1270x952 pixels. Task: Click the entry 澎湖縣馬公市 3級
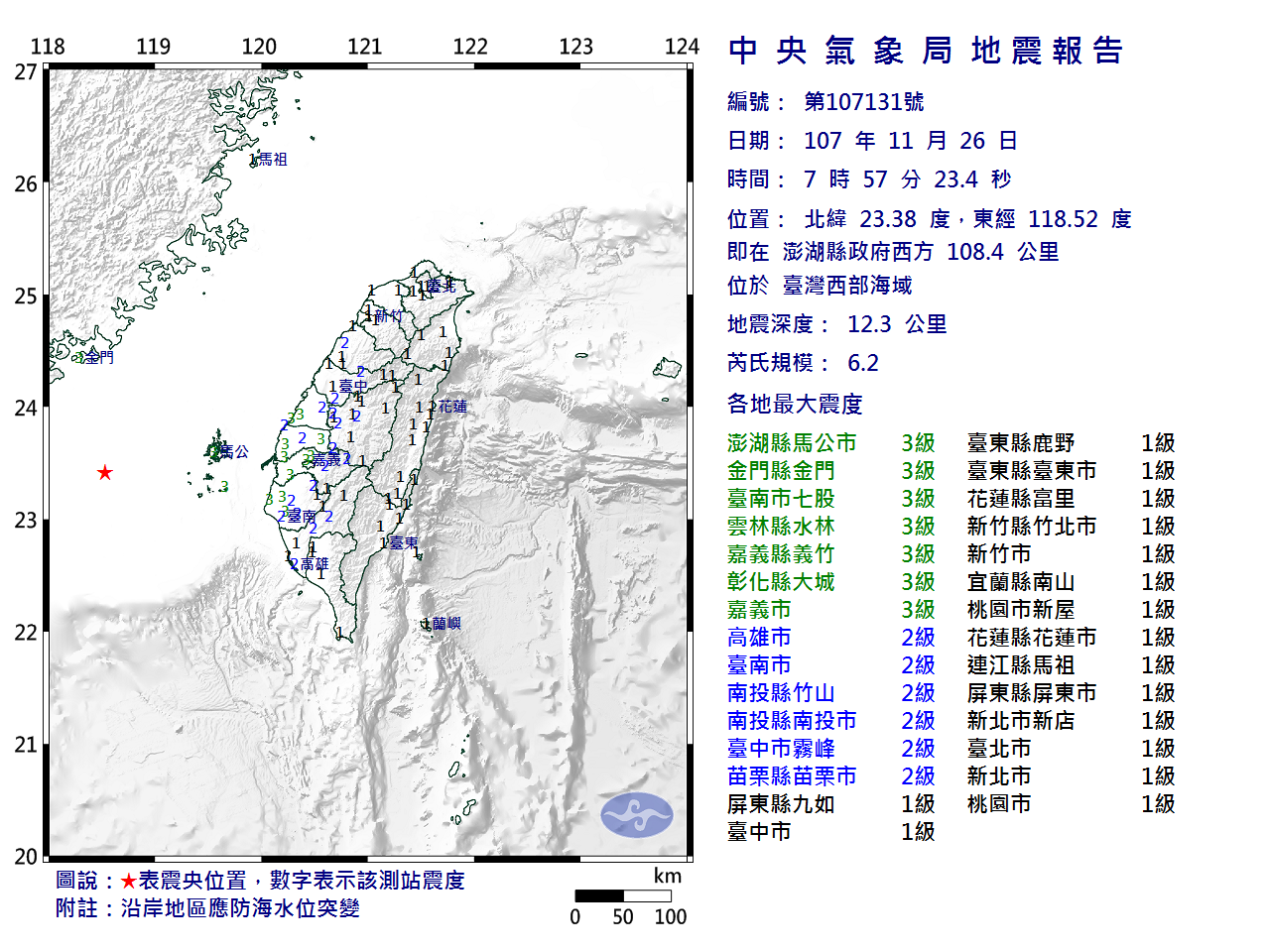(831, 443)
